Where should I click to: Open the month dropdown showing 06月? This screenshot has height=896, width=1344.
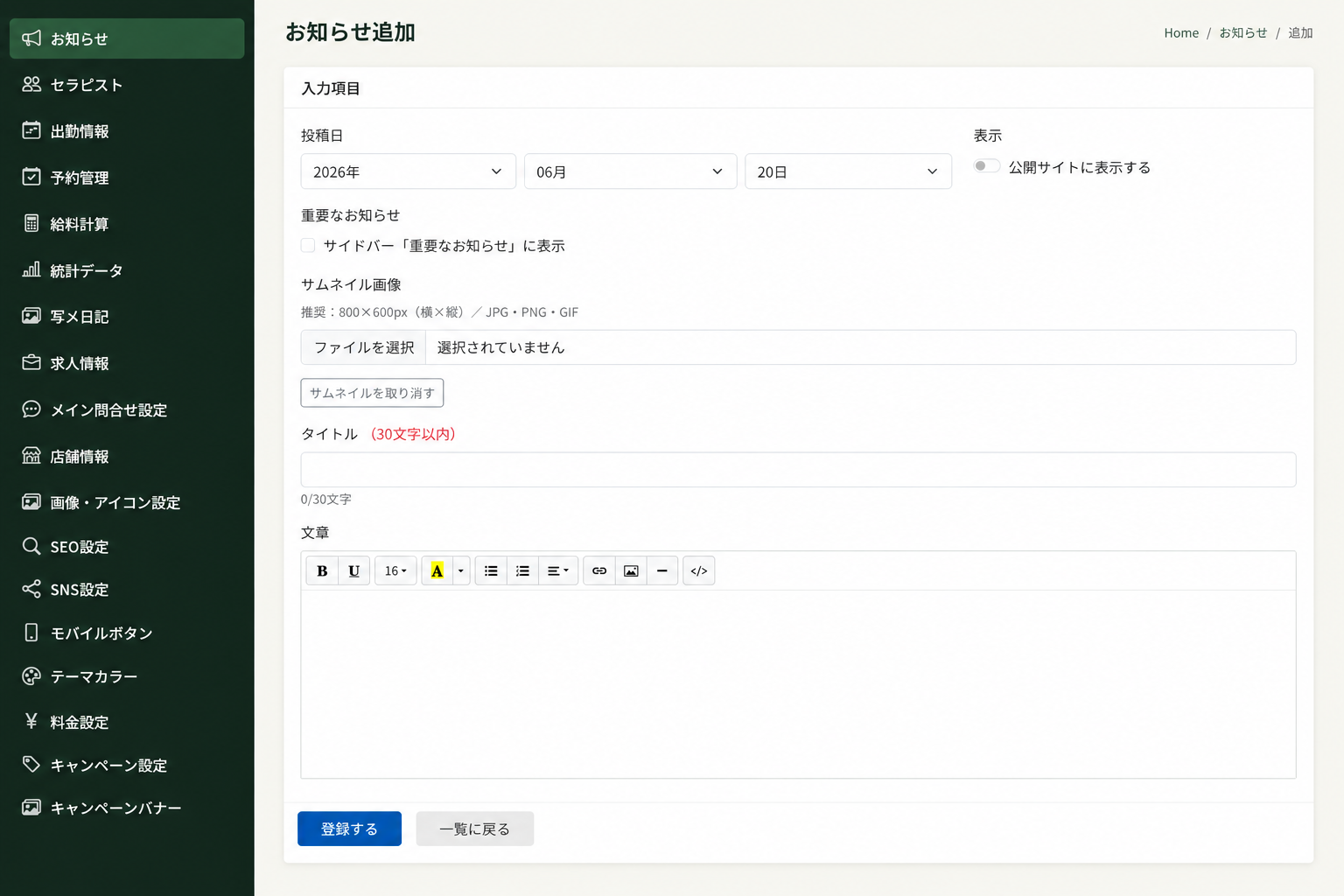630,171
